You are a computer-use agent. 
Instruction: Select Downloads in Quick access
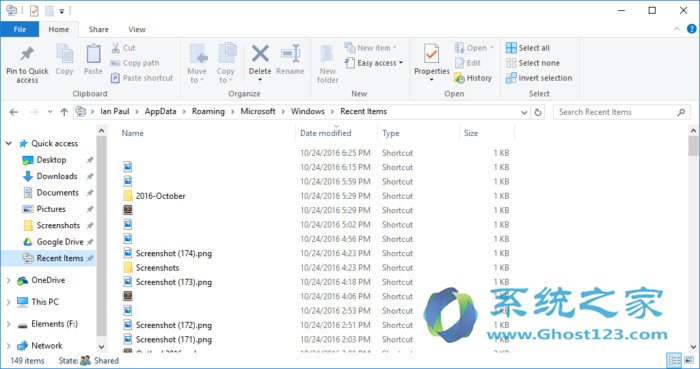[57, 176]
